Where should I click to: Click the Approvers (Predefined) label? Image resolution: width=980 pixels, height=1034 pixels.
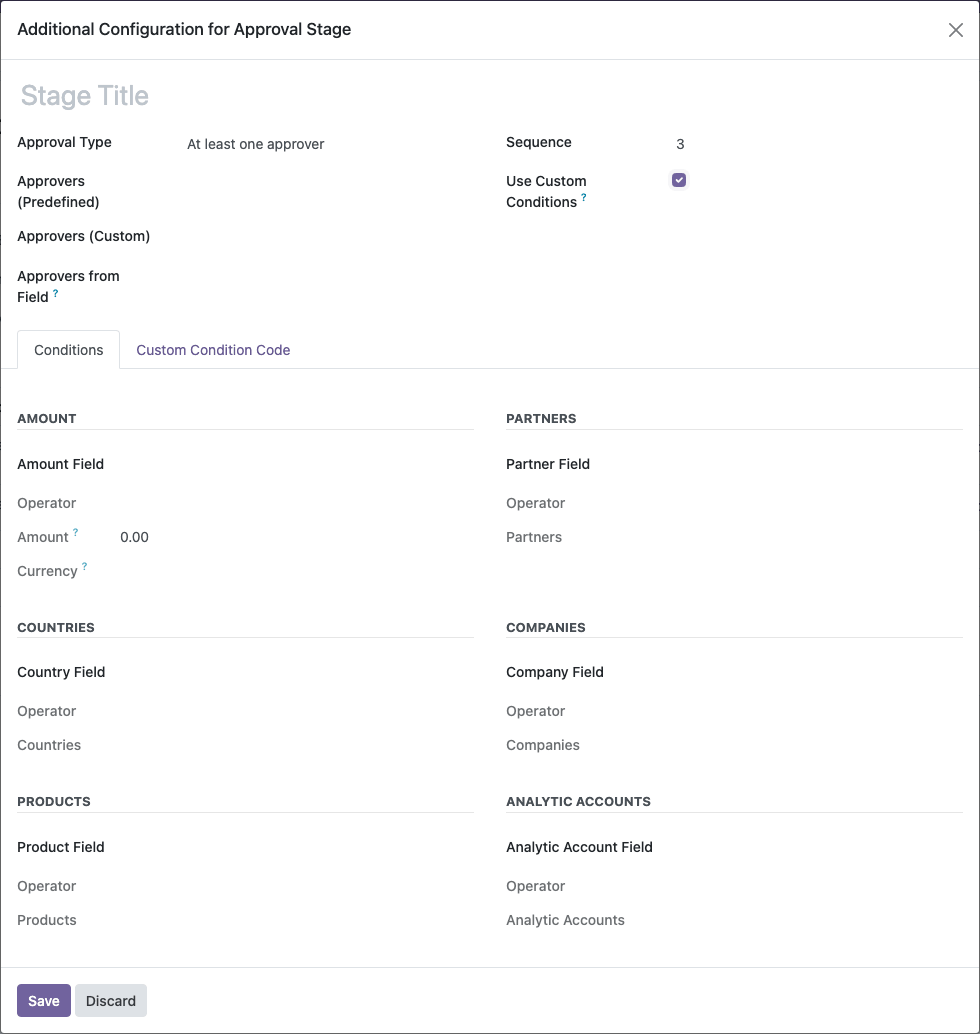pyautogui.click(x=58, y=191)
